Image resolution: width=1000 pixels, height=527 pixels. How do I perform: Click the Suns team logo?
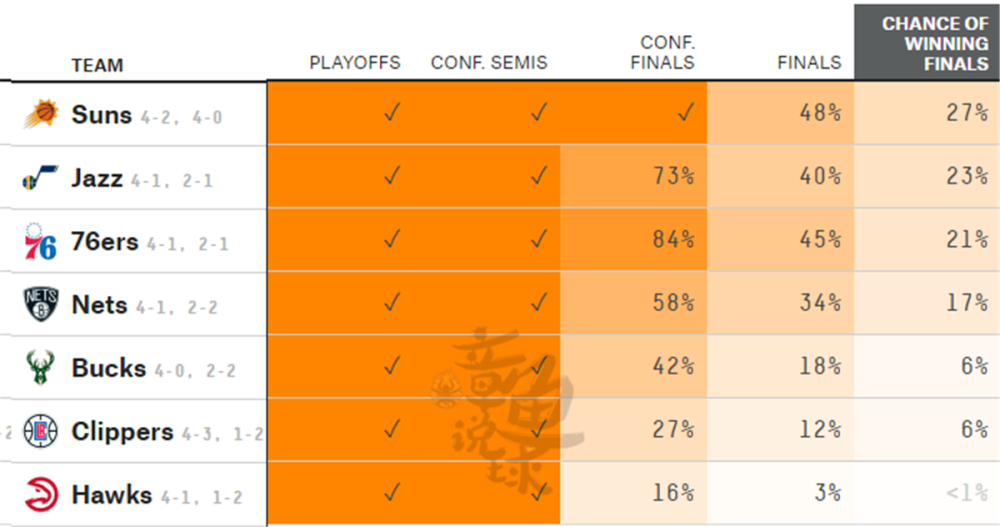pos(41,114)
